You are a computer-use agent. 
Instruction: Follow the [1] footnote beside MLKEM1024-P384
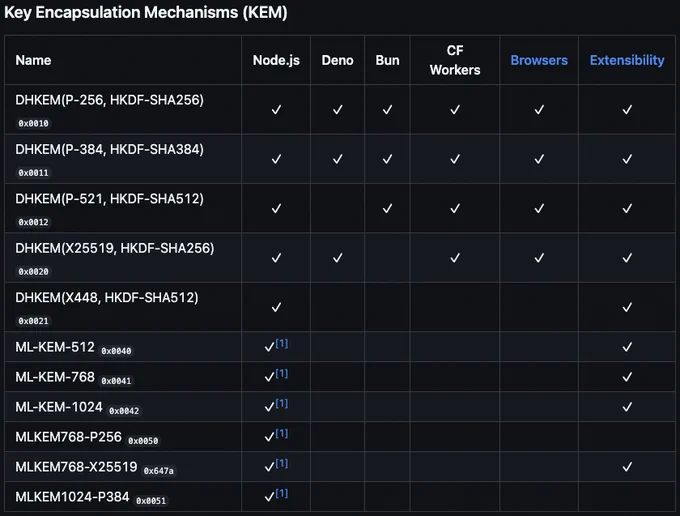[x=281, y=493]
